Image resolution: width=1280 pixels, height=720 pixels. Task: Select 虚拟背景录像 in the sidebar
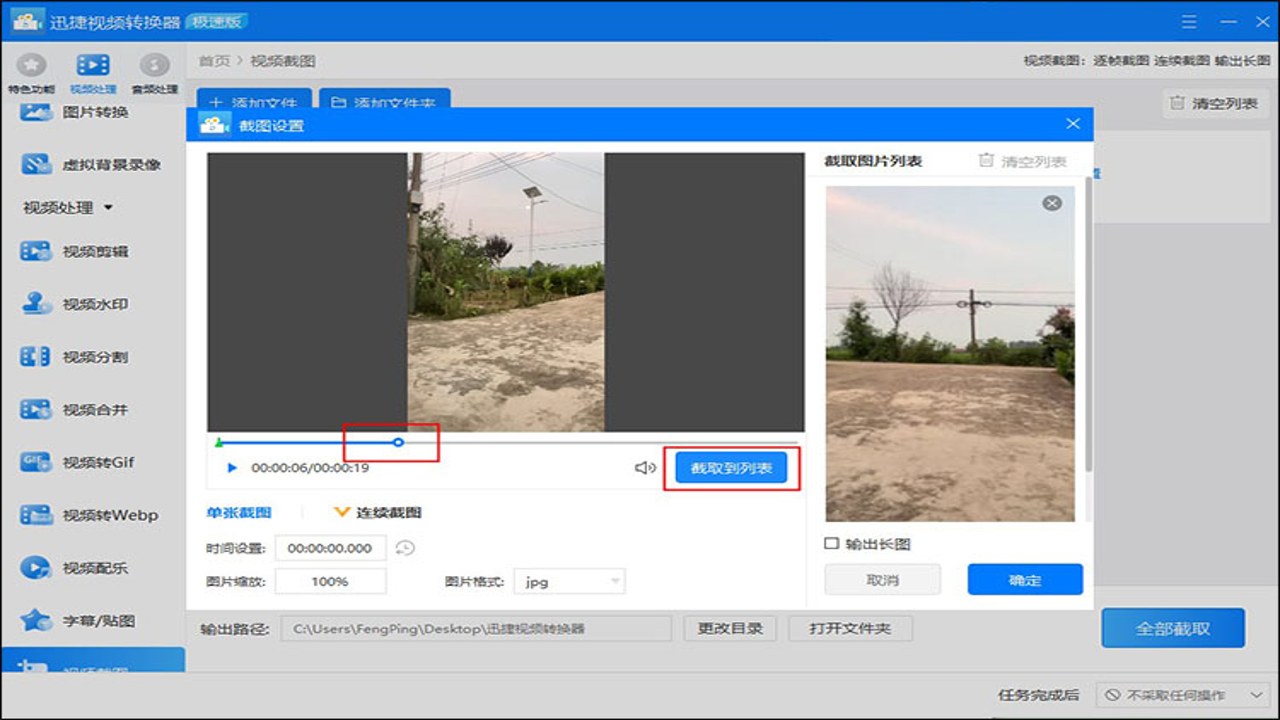coord(91,164)
